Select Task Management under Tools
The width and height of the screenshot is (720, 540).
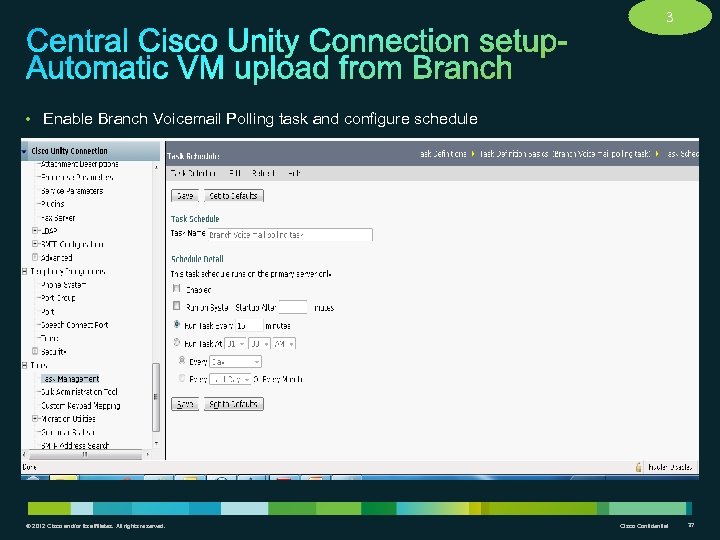point(71,379)
